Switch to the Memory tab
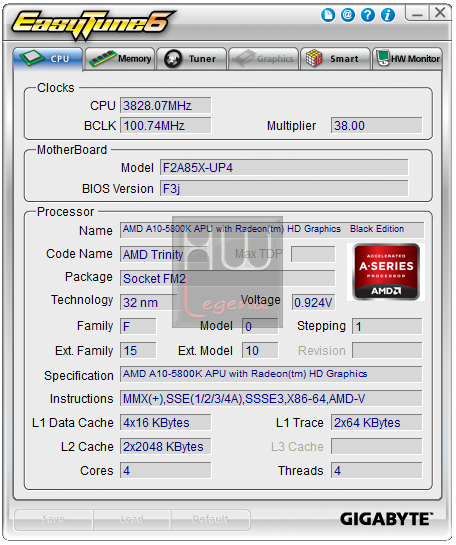This screenshot has width=456, height=545. pos(120,59)
